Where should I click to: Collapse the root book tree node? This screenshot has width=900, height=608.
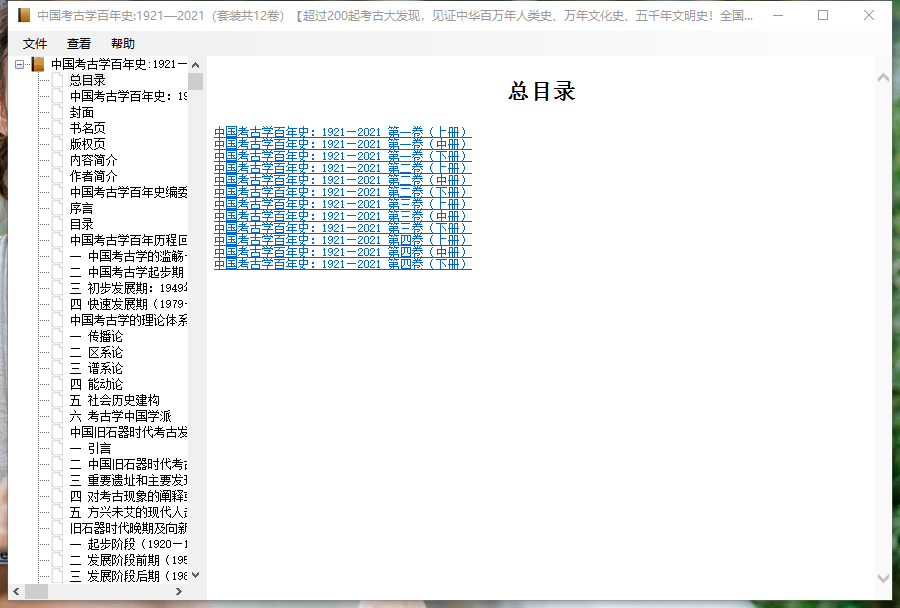coord(20,64)
